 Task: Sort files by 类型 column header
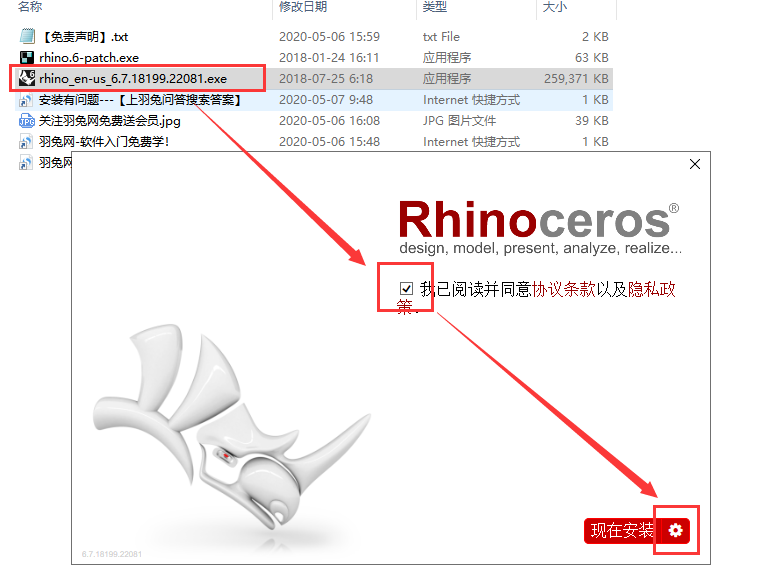tap(435, 7)
